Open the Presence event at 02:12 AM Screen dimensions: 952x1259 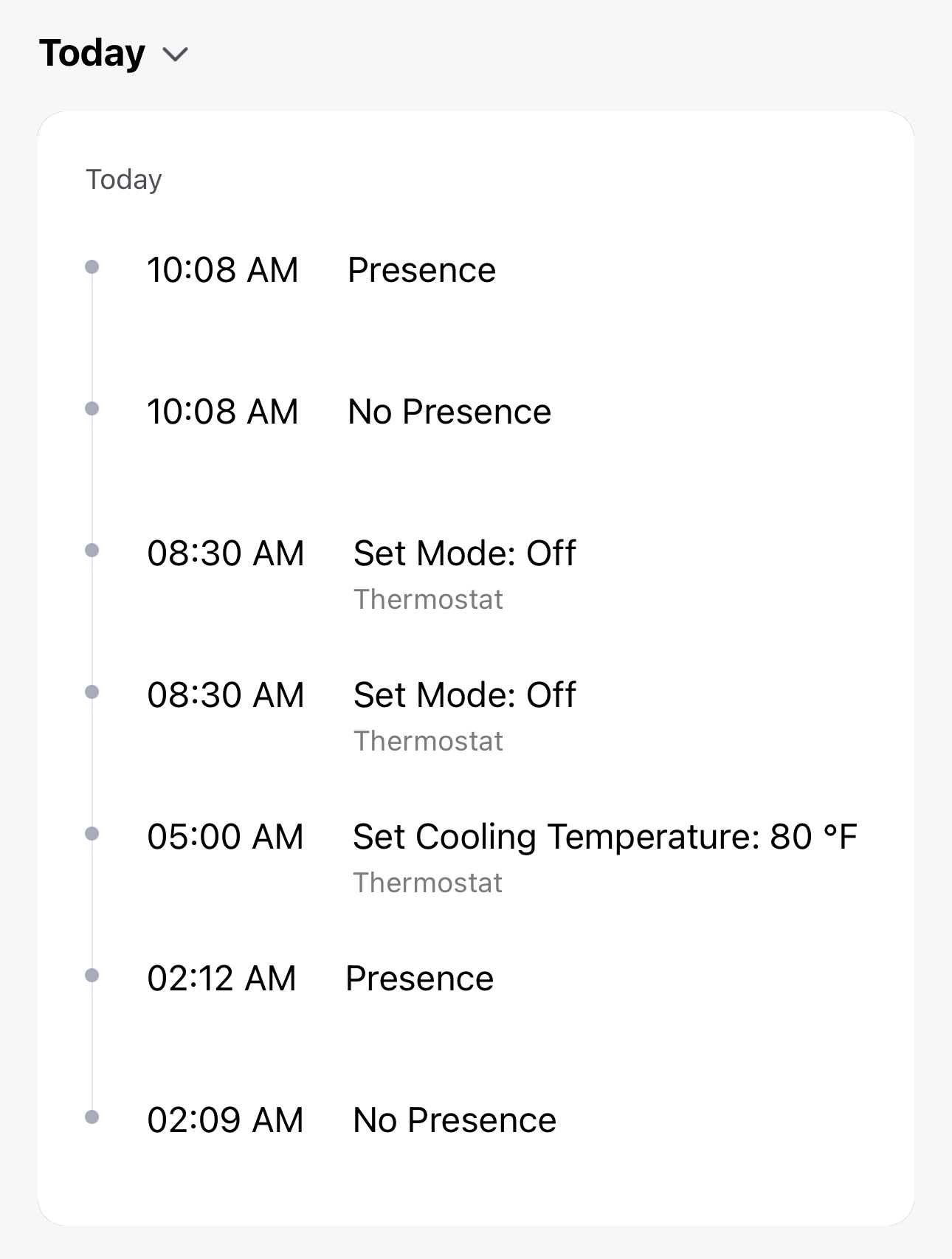coord(419,979)
